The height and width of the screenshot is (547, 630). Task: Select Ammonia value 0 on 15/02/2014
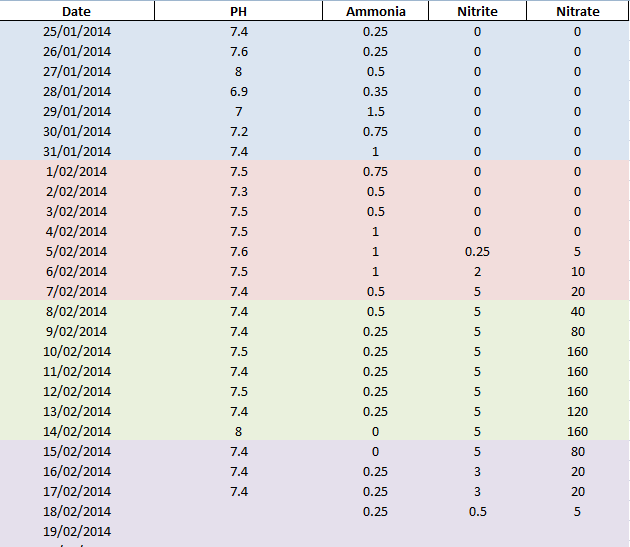point(376,451)
